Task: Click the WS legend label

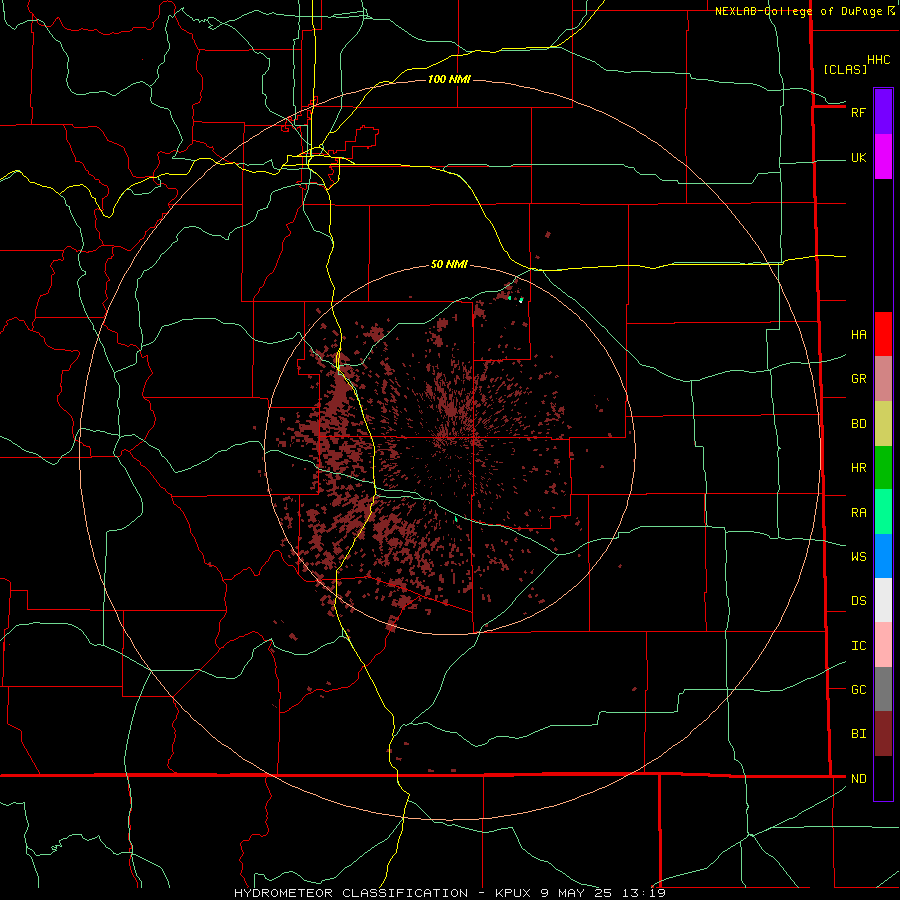Action: tap(858, 557)
